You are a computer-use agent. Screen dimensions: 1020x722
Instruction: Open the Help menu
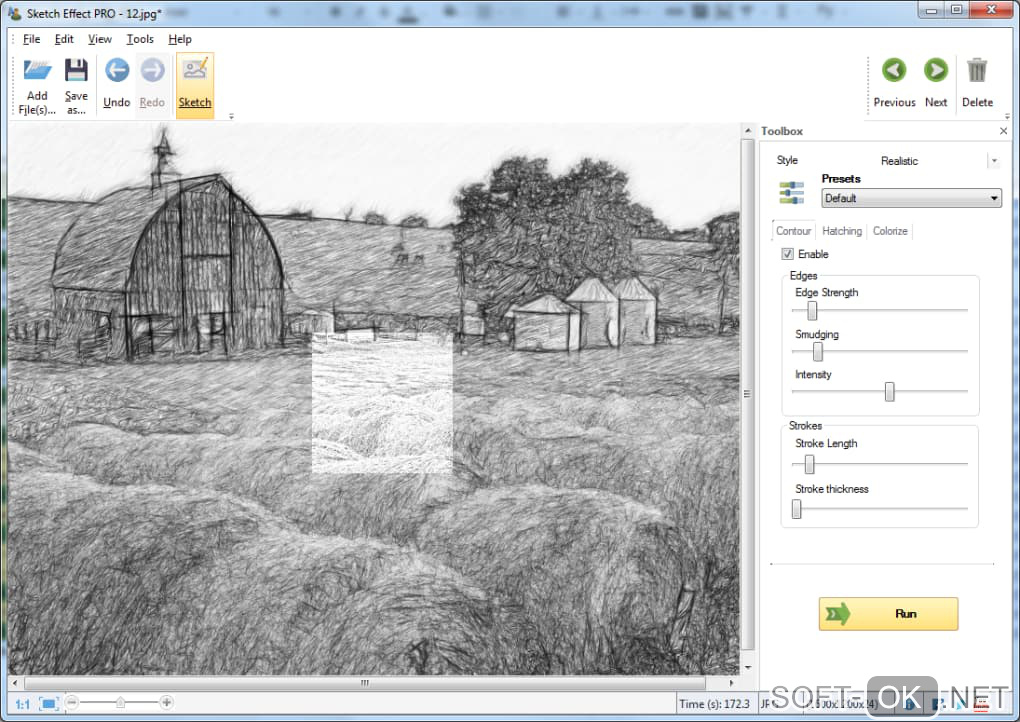tap(180, 39)
